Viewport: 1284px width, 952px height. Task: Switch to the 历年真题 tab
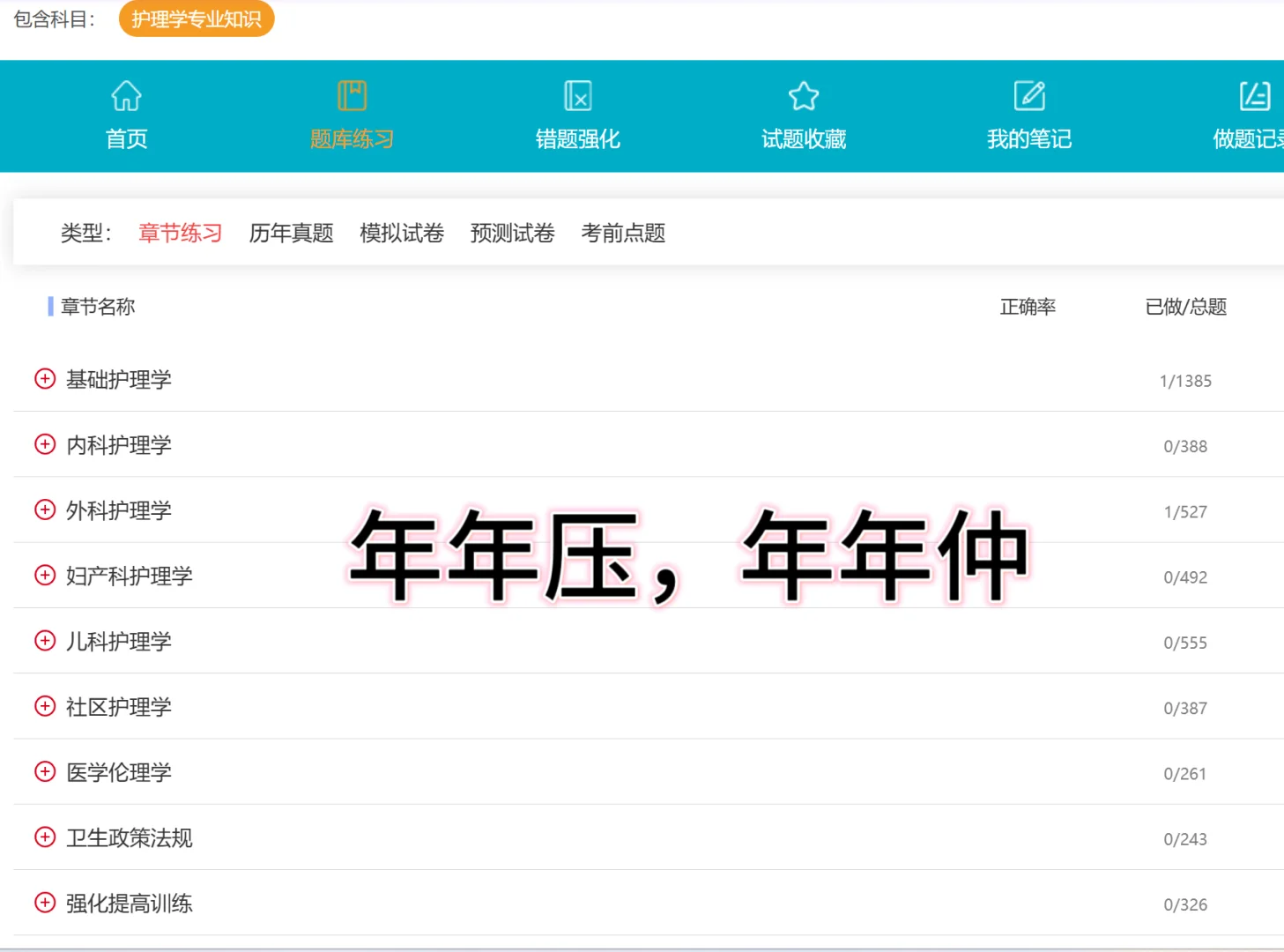point(291,233)
